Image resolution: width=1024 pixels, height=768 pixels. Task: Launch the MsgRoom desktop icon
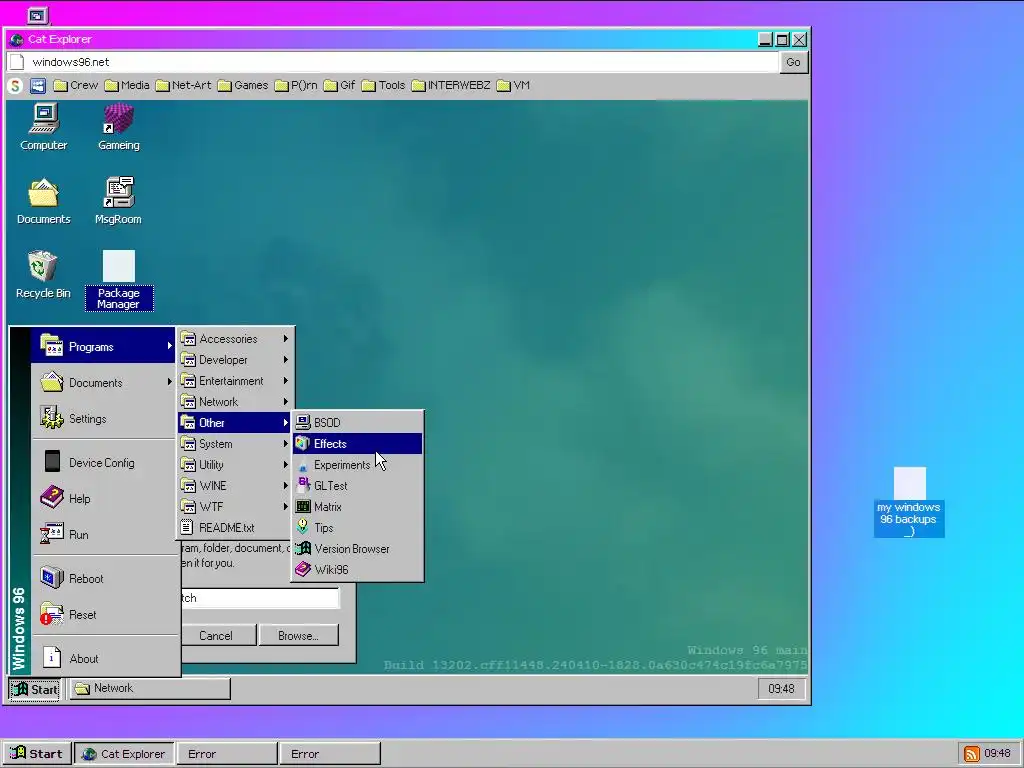[x=118, y=202]
